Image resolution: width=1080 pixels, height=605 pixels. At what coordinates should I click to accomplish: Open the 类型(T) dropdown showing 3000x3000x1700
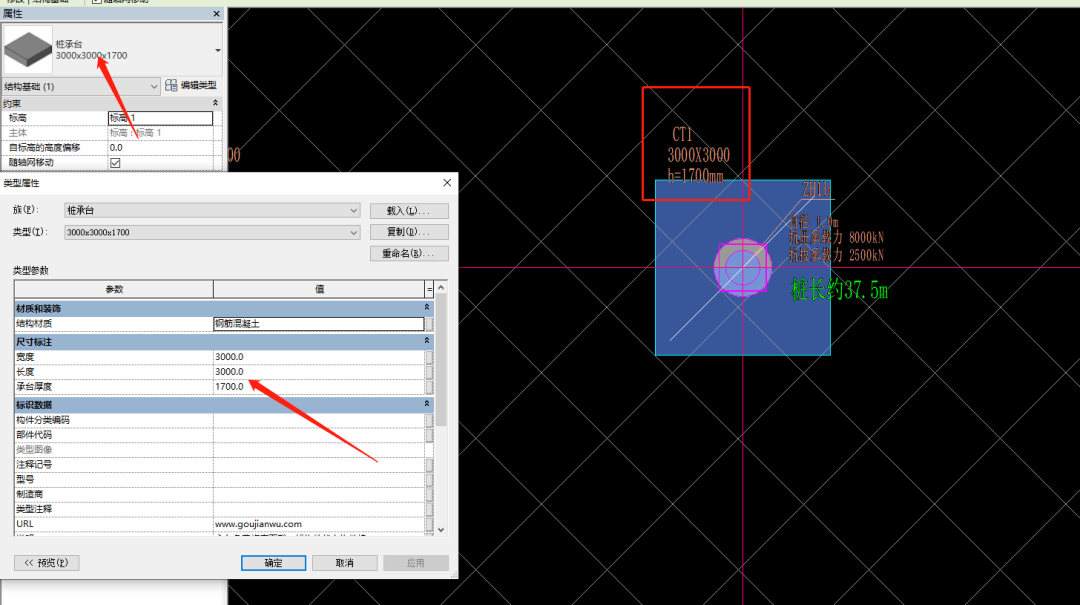click(x=212, y=232)
